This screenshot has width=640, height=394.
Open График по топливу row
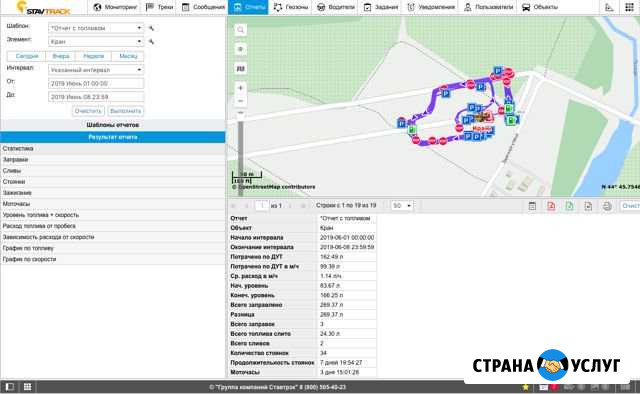113,248
